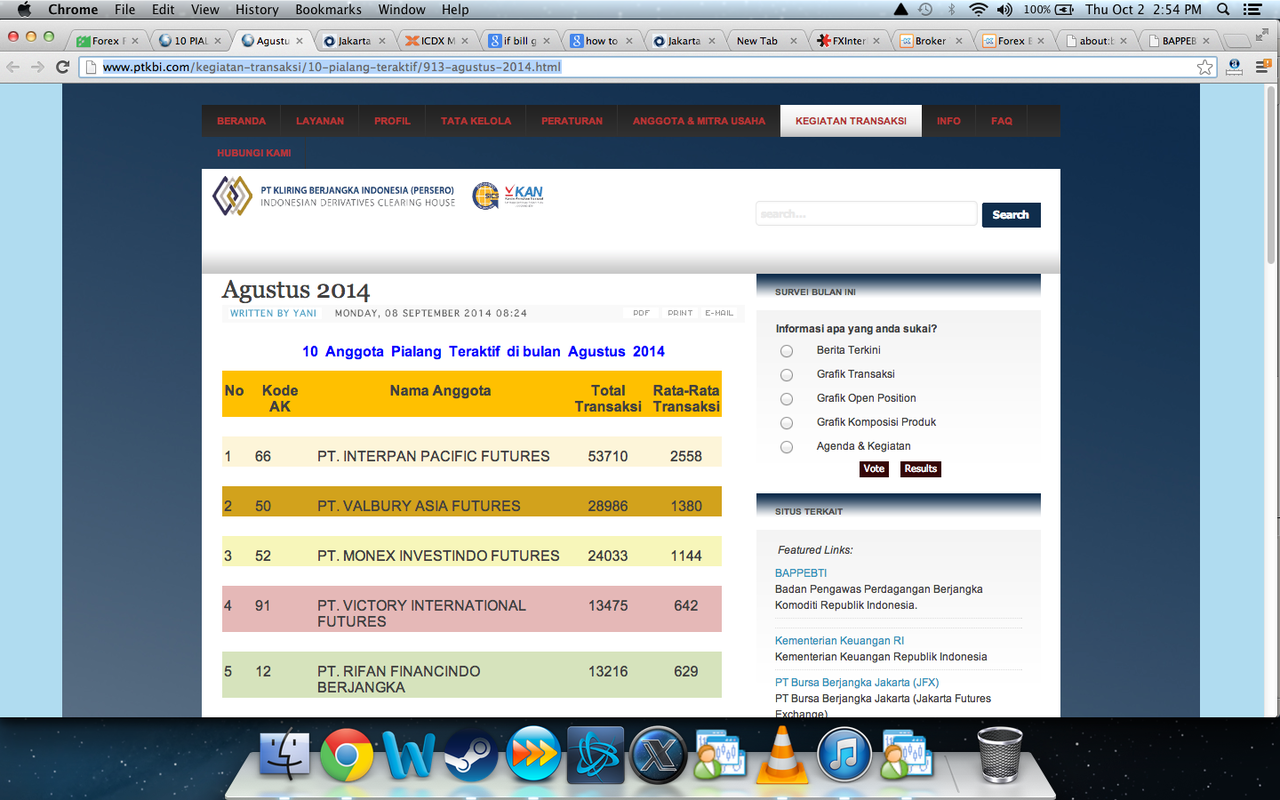This screenshot has width=1280, height=800.
Task: Open the Apple menu
Action: [24, 9]
